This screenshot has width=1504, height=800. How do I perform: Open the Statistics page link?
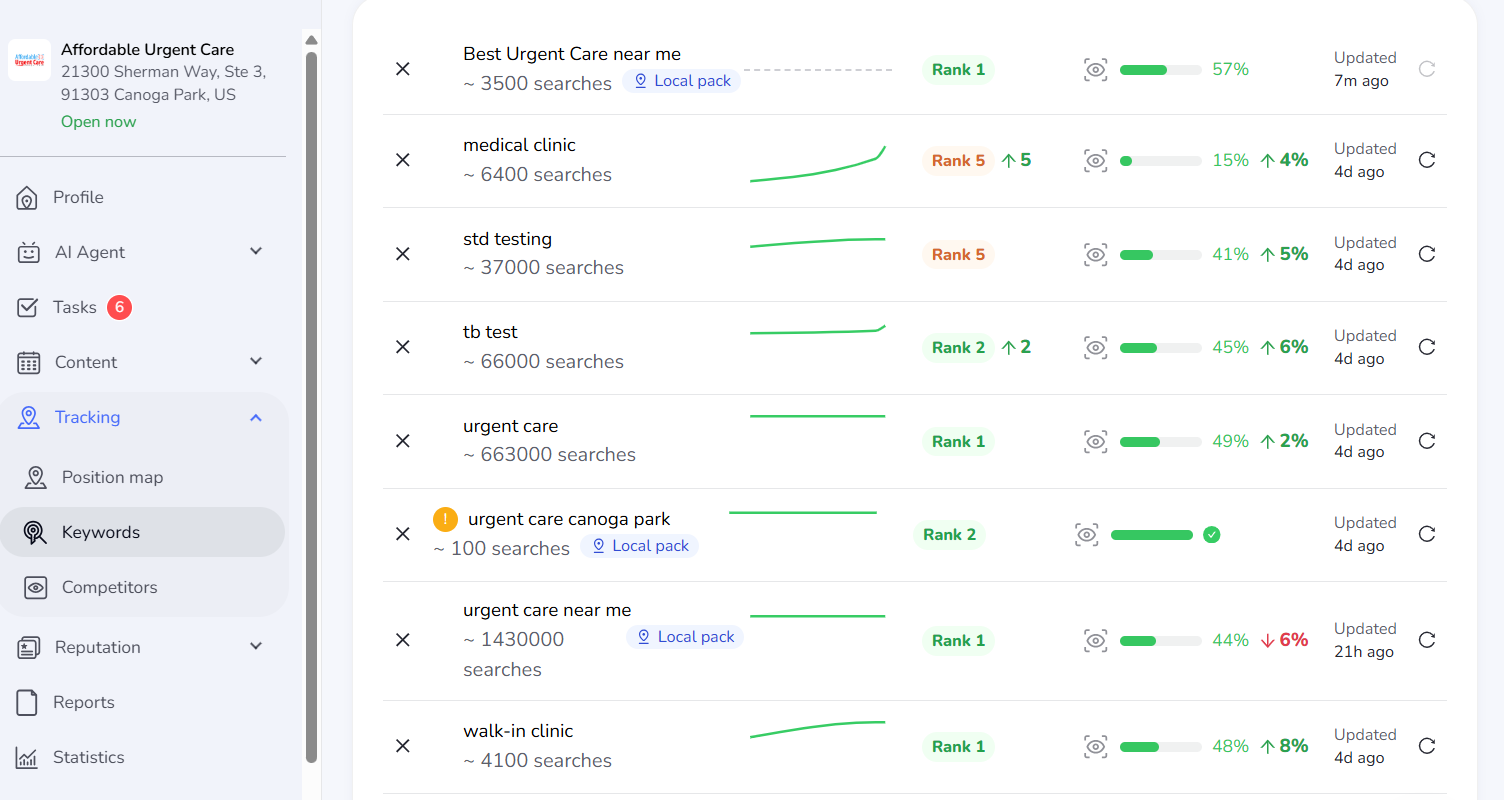[x=88, y=757]
